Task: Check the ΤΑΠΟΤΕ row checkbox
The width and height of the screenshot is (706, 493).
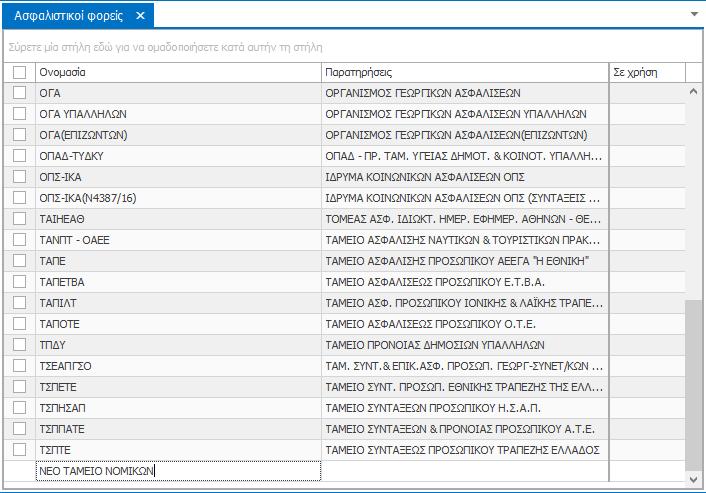Action: coord(19,324)
